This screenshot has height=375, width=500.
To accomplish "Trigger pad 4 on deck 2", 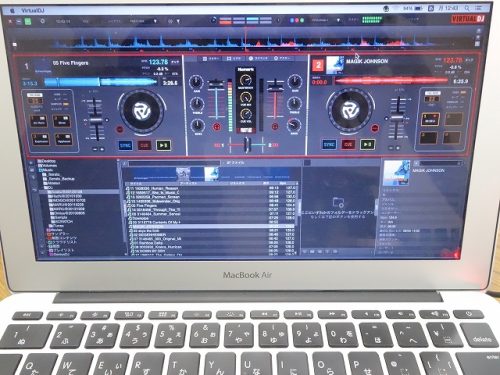I will [452, 137].
